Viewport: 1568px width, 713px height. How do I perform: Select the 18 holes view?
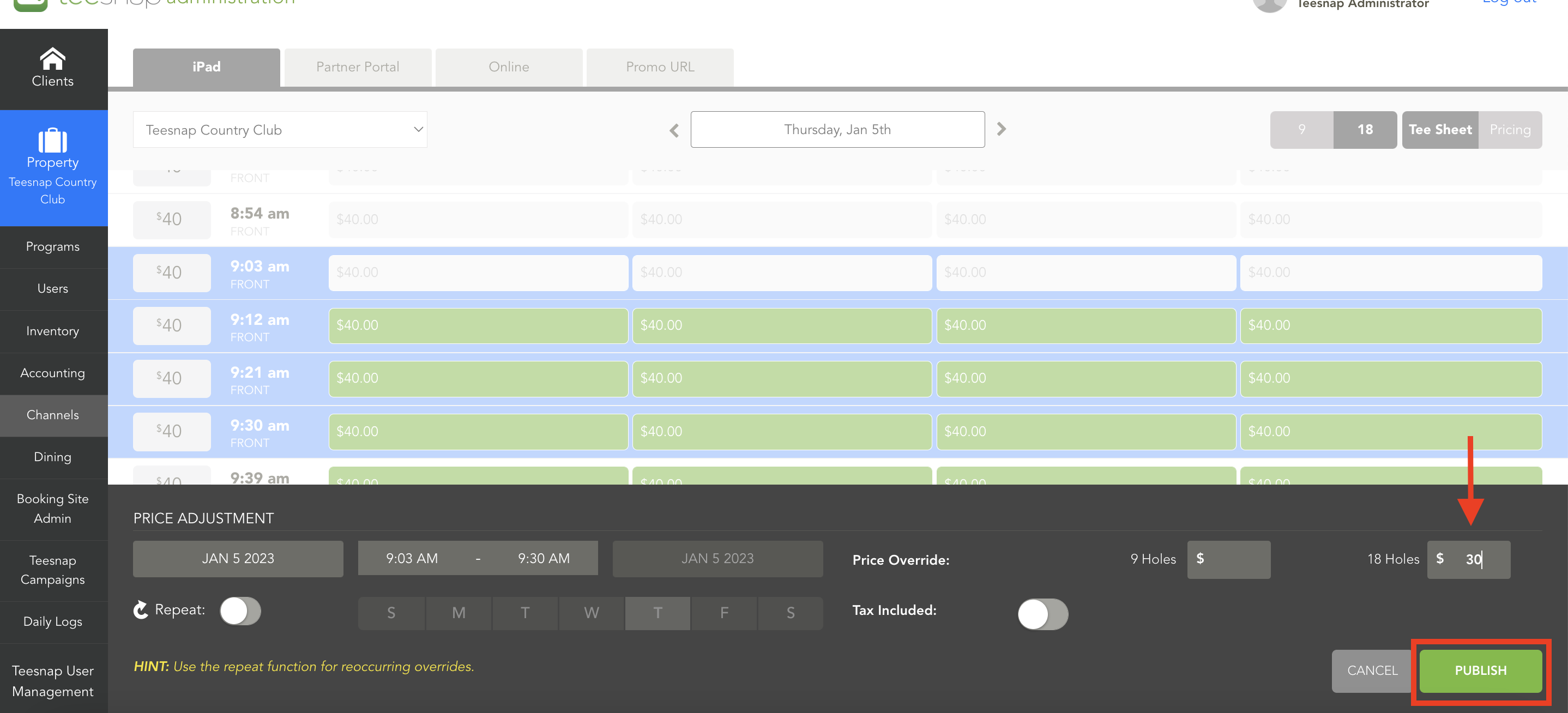click(1365, 130)
